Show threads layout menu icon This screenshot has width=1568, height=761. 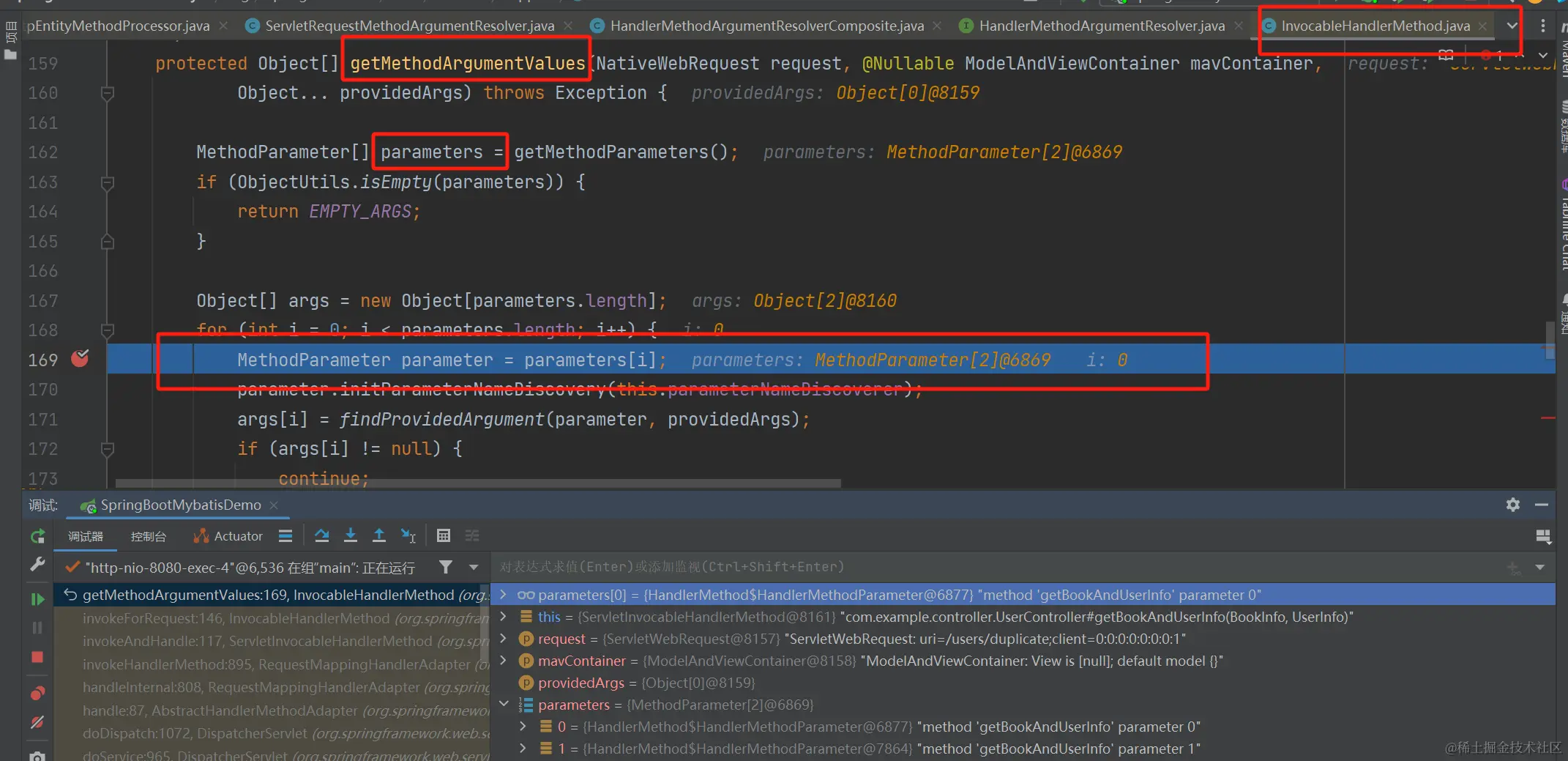(x=285, y=536)
